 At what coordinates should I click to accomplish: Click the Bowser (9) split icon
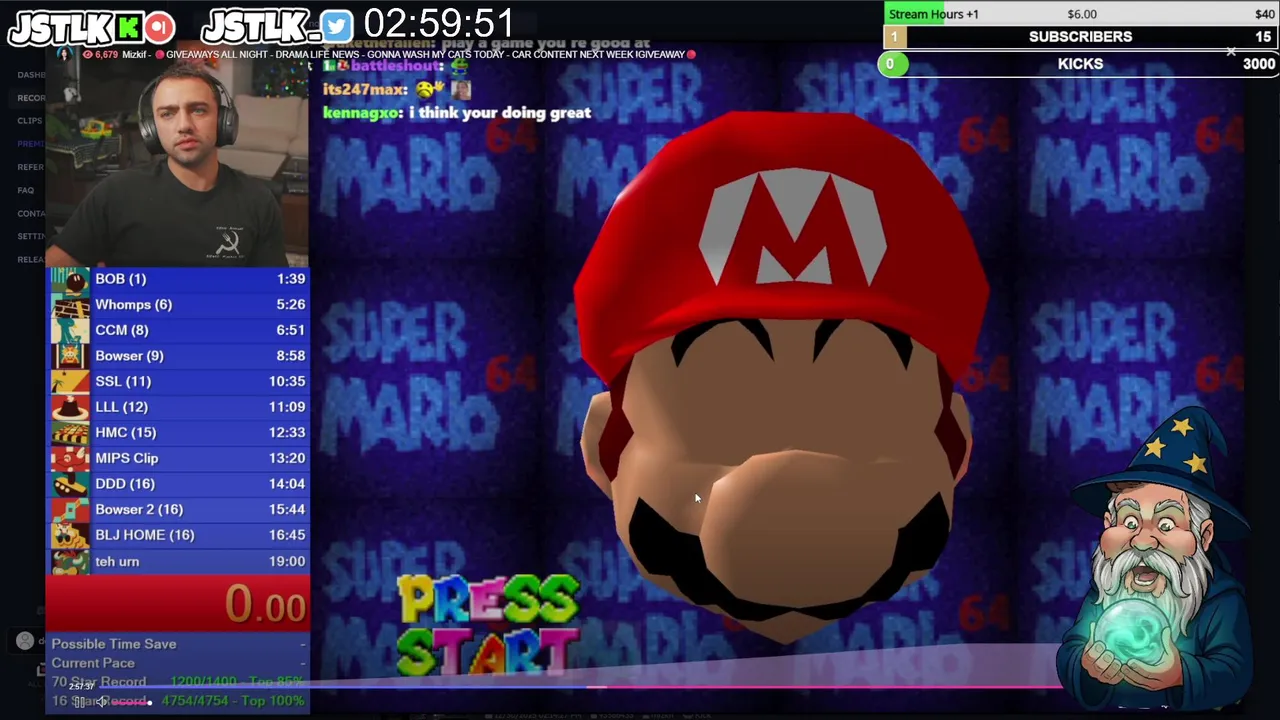(70, 355)
